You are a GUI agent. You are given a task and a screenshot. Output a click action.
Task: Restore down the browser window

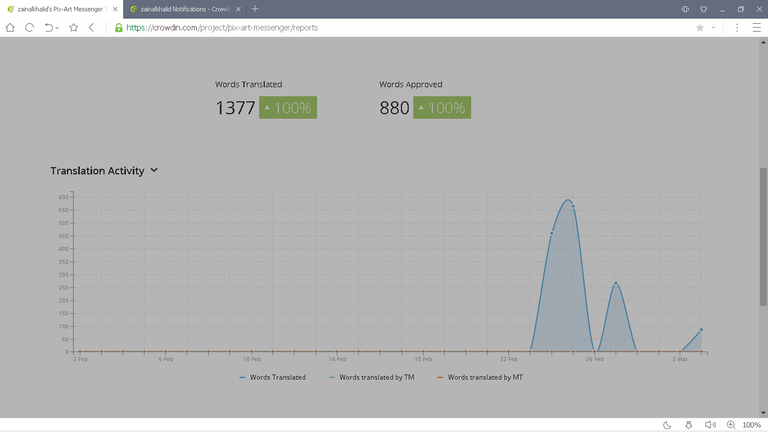coord(741,9)
